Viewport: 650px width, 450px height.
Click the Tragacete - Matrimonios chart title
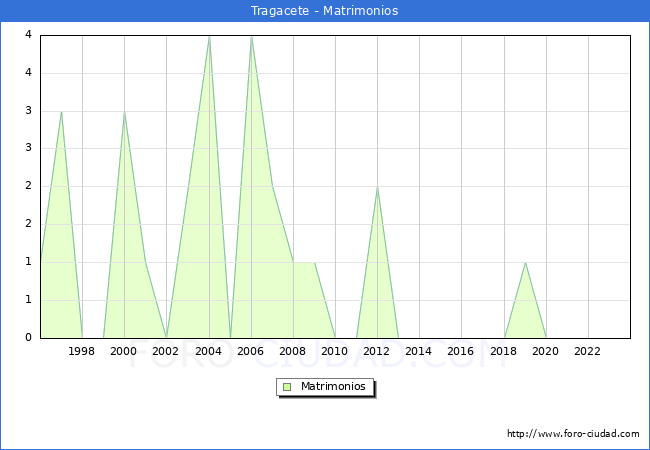click(325, 10)
